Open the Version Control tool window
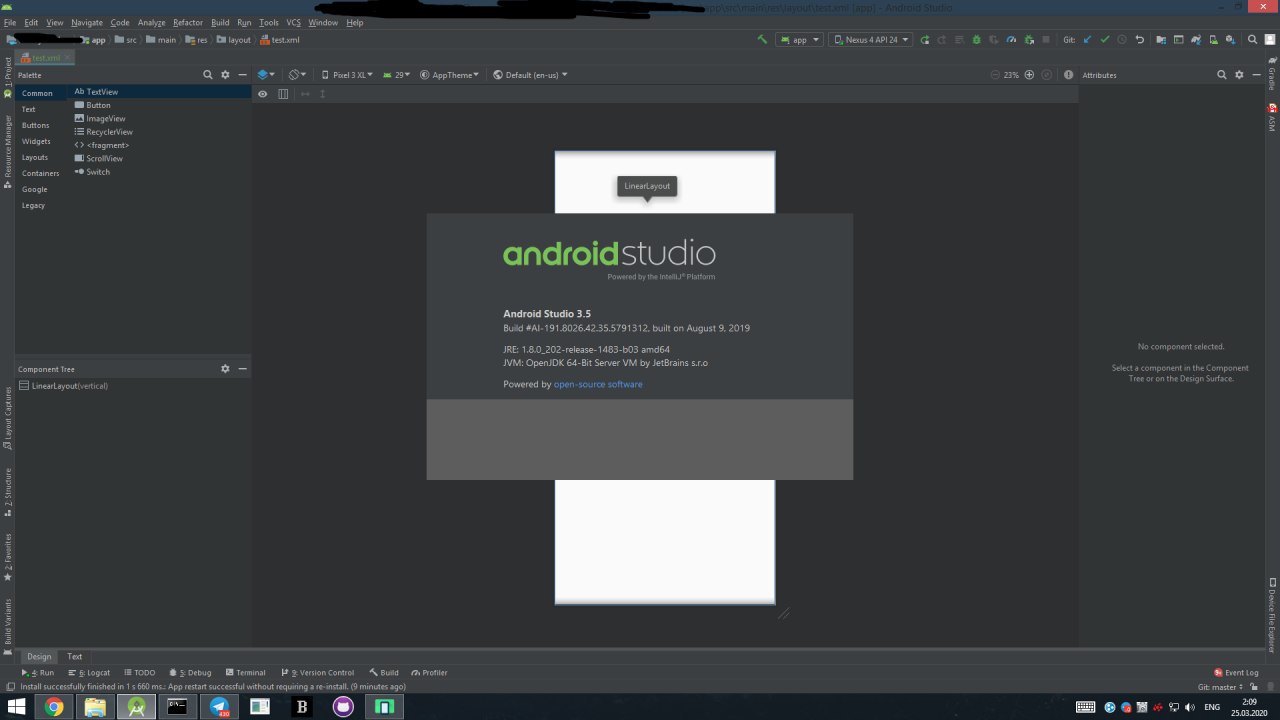The image size is (1280, 720). coord(317,673)
